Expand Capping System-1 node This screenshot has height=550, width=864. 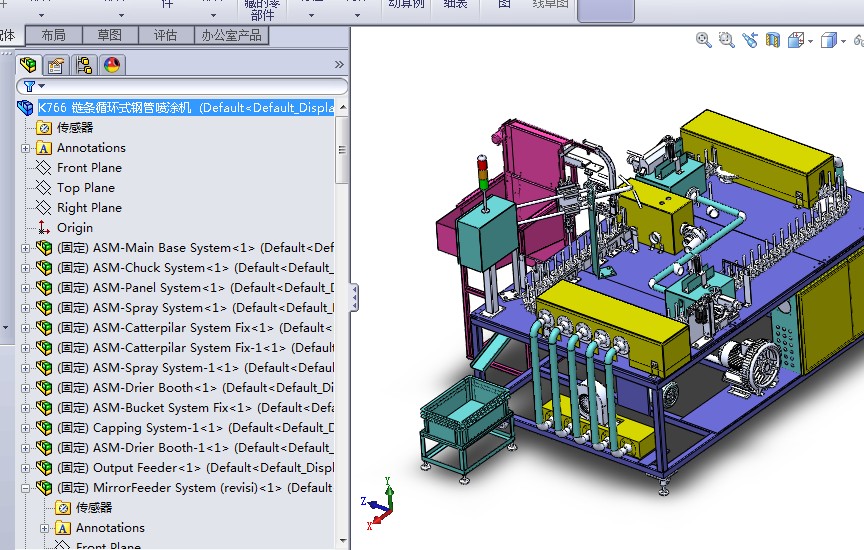[25, 428]
